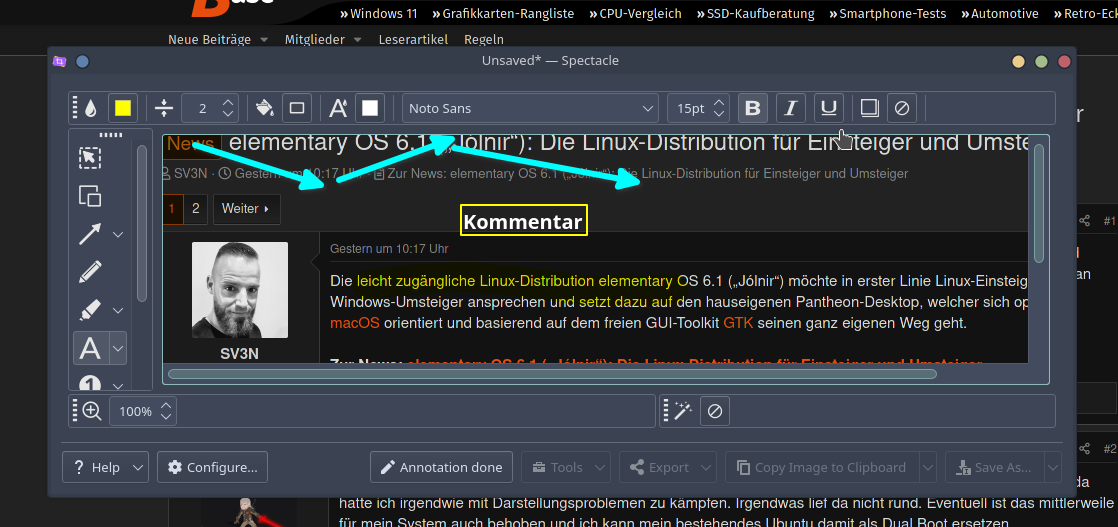This screenshot has width=1118, height=527.
Task: Toggle underline text formatting
Action: pyautogui.click(x=829, y=108)
